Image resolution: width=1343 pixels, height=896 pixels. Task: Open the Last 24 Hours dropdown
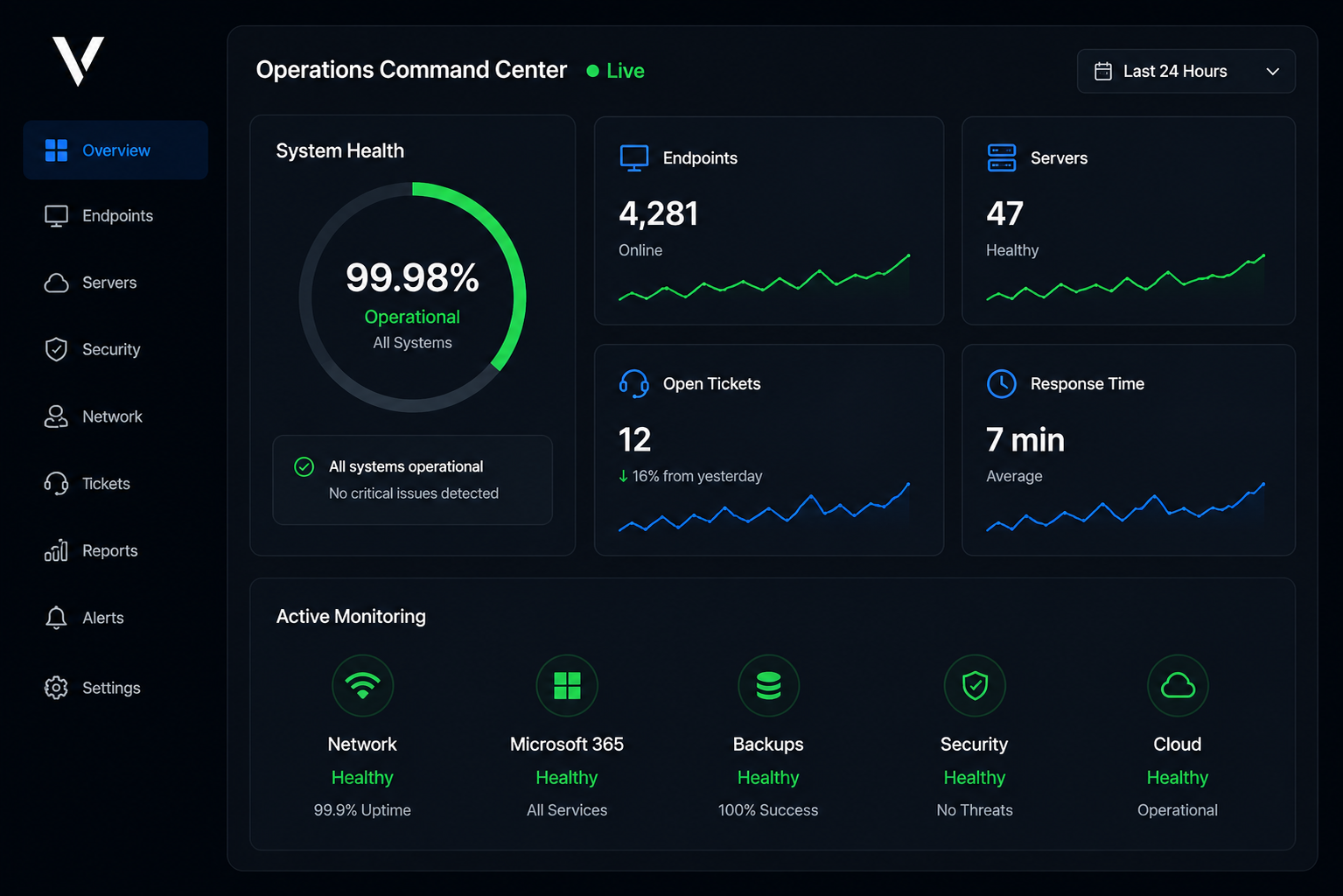1186,71
